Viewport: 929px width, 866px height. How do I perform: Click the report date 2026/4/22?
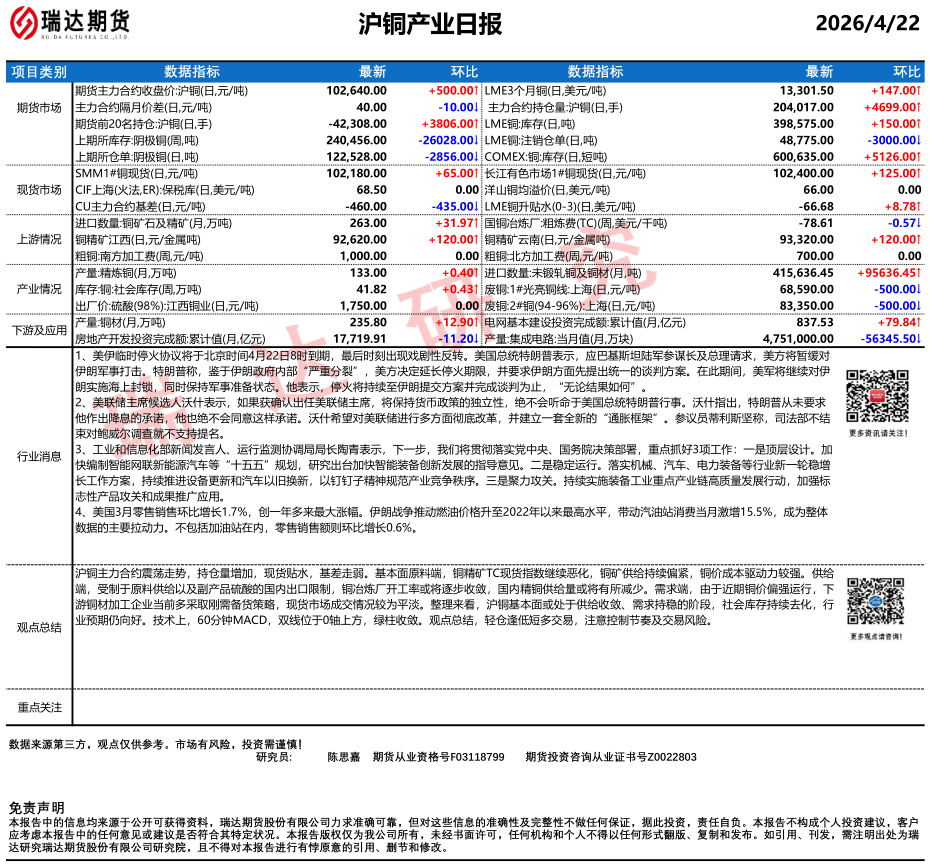[866, 23]
